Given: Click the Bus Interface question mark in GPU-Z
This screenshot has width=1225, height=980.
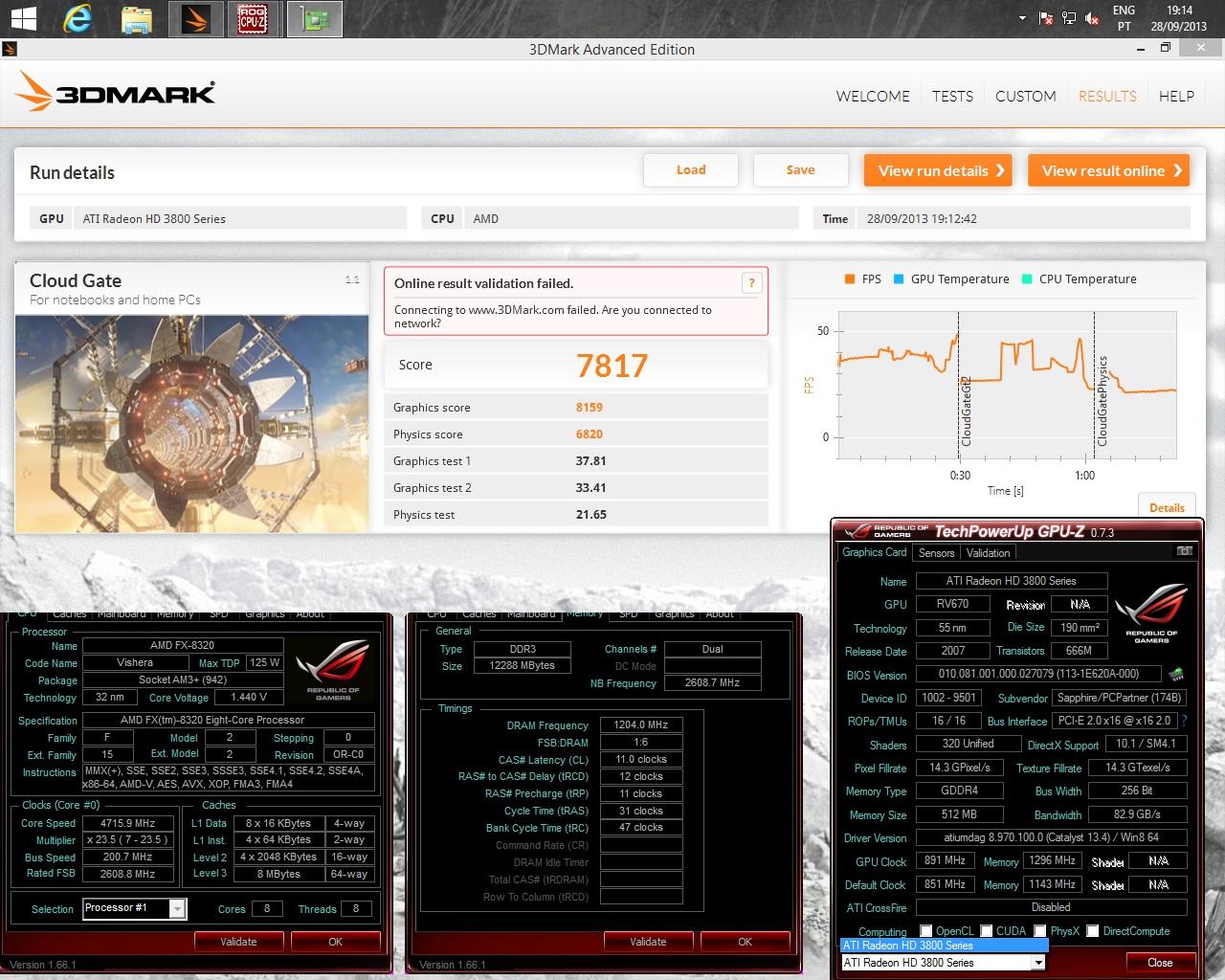Looking at the screenshot, I should [1184, 721].
